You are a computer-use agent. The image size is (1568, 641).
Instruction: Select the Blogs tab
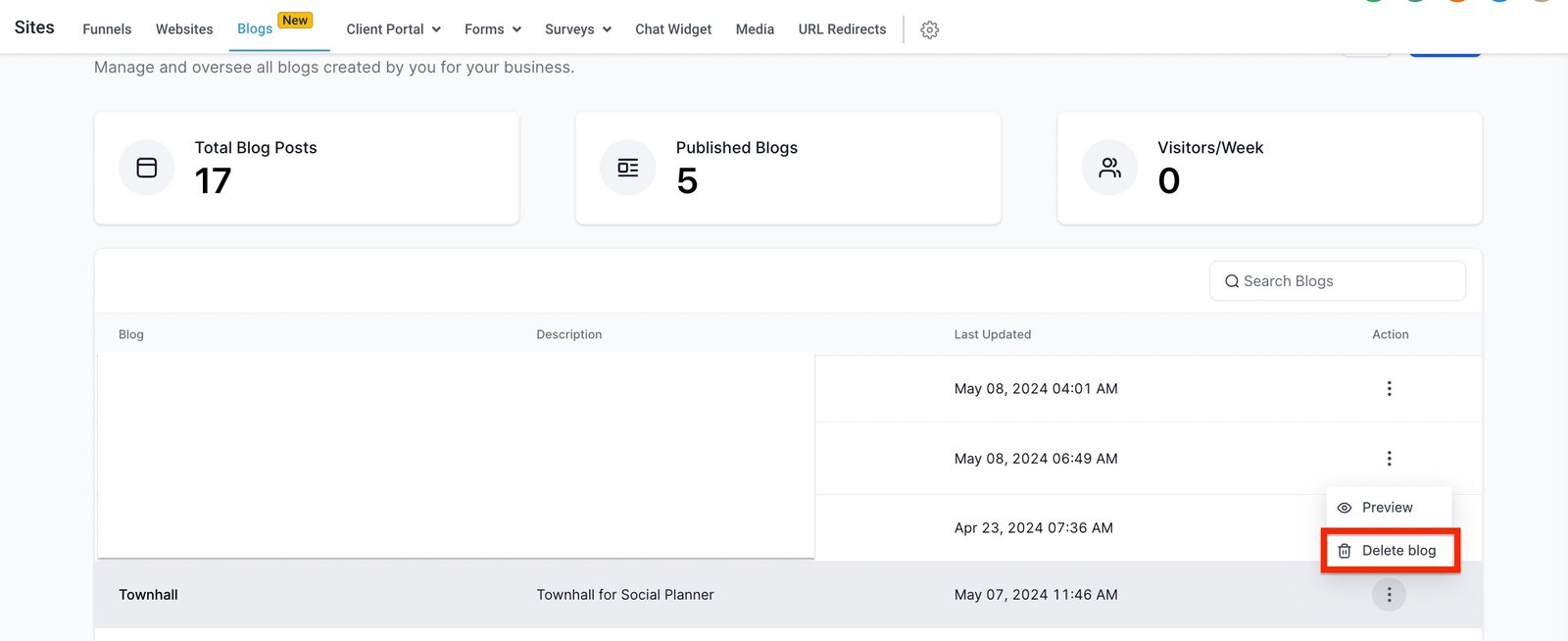[255, 29]
